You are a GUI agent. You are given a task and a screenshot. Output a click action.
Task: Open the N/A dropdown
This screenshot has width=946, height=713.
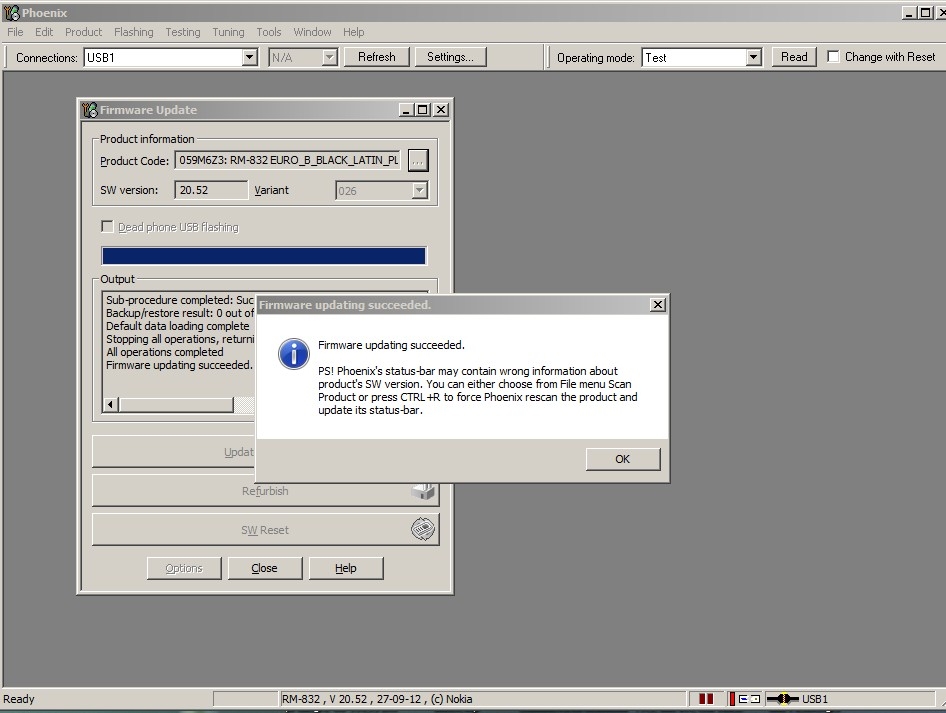[329, 57]
